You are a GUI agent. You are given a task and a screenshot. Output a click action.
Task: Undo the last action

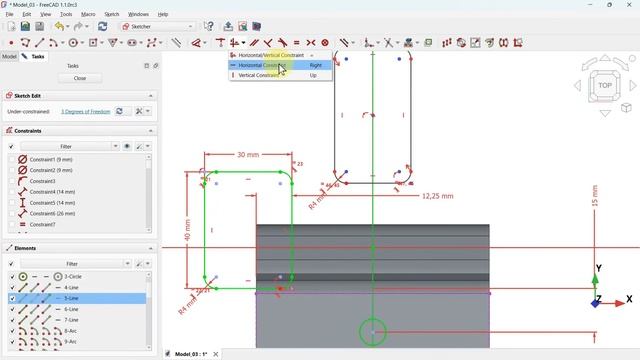pyautogui.click(x=59, y=27)
